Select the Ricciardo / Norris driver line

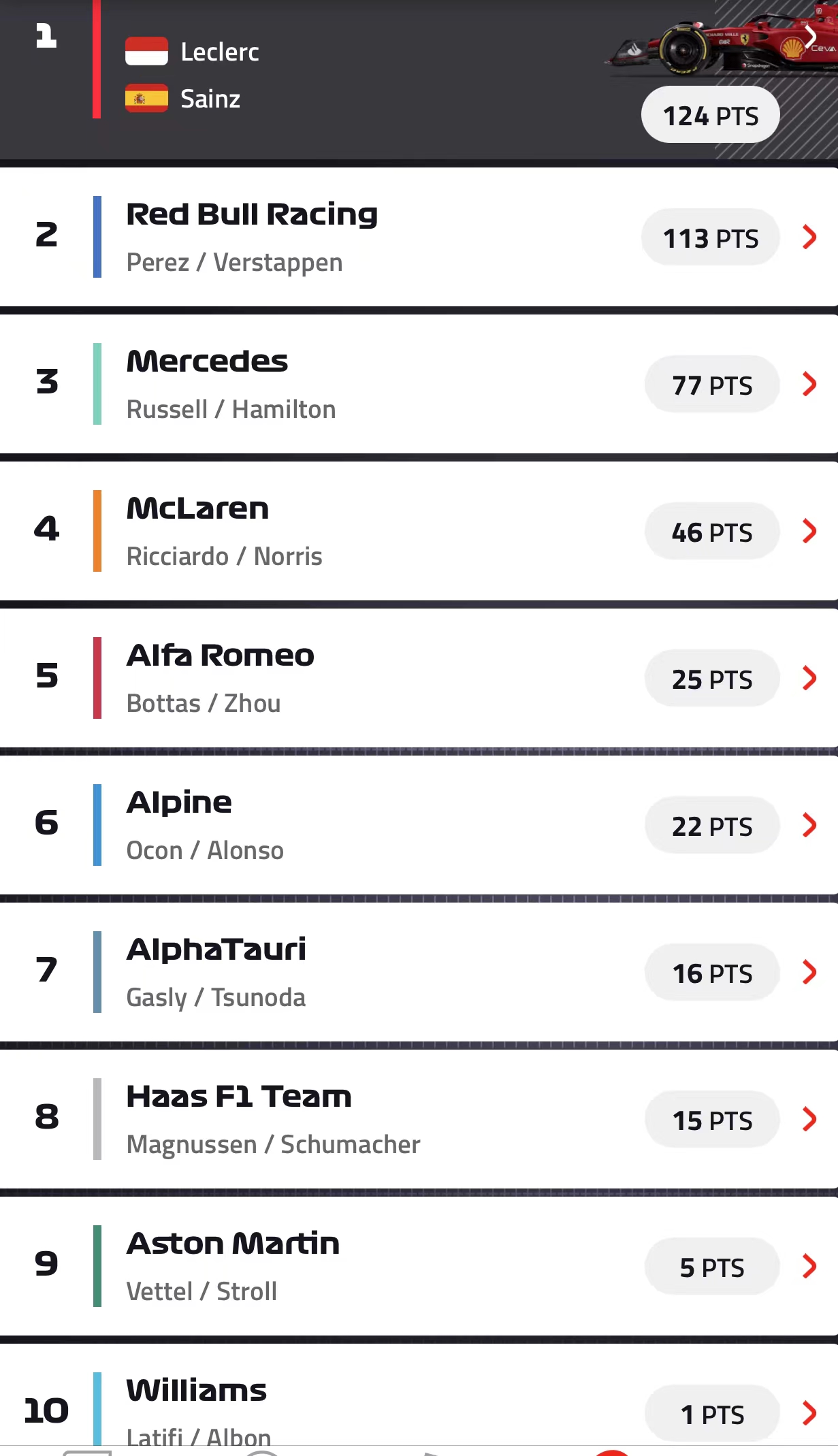tap(225, 556)
